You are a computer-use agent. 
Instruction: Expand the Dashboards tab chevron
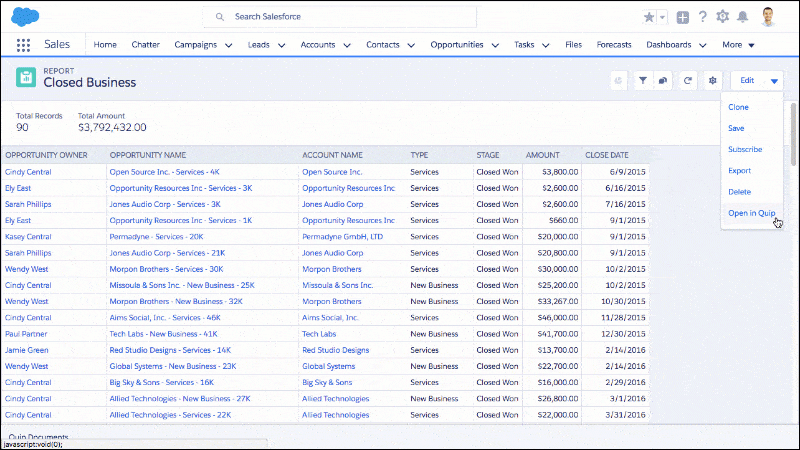pos(703,45)
